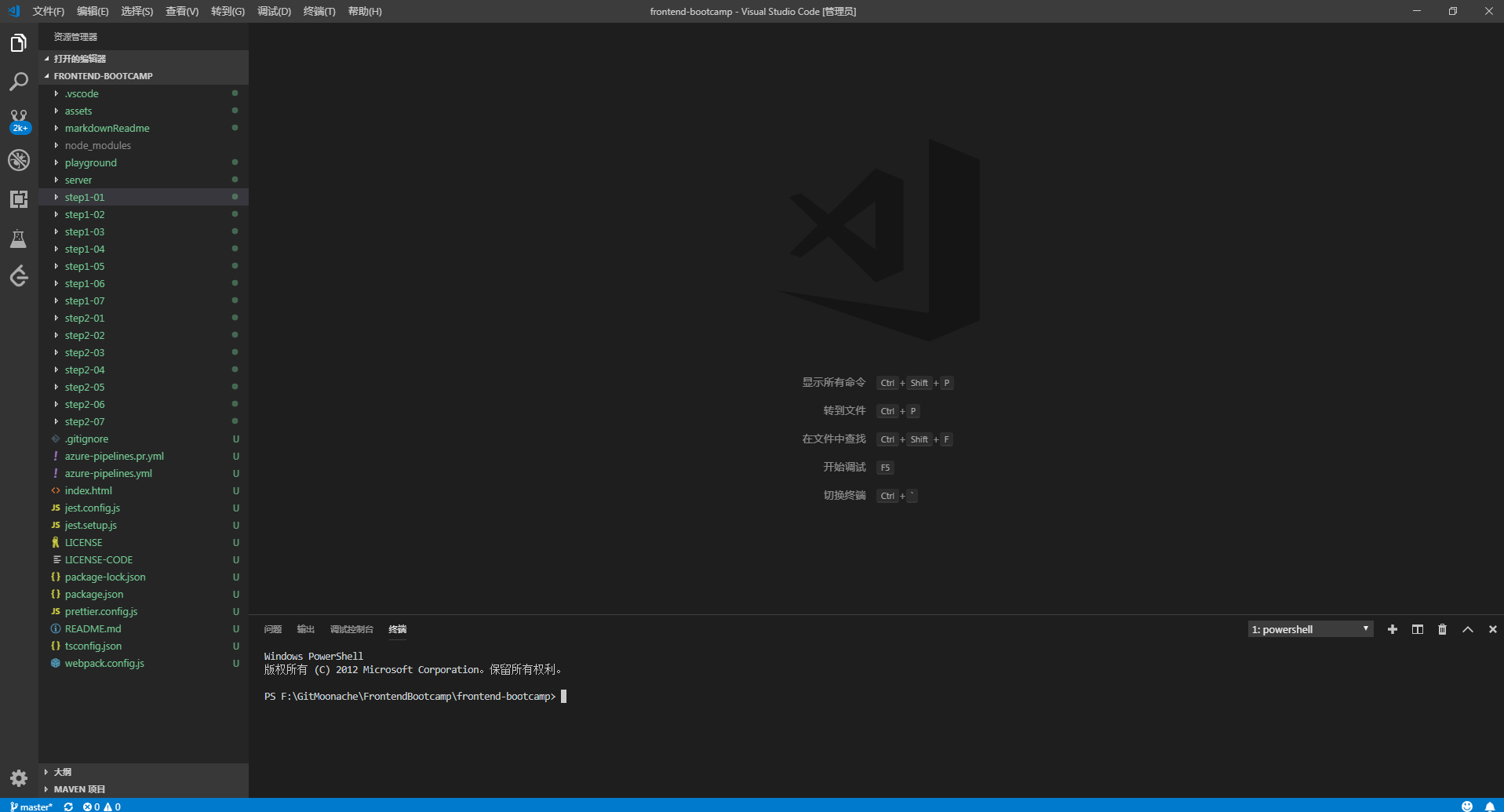
Task: Close the terminal panel
Action: coord(1493,629)
